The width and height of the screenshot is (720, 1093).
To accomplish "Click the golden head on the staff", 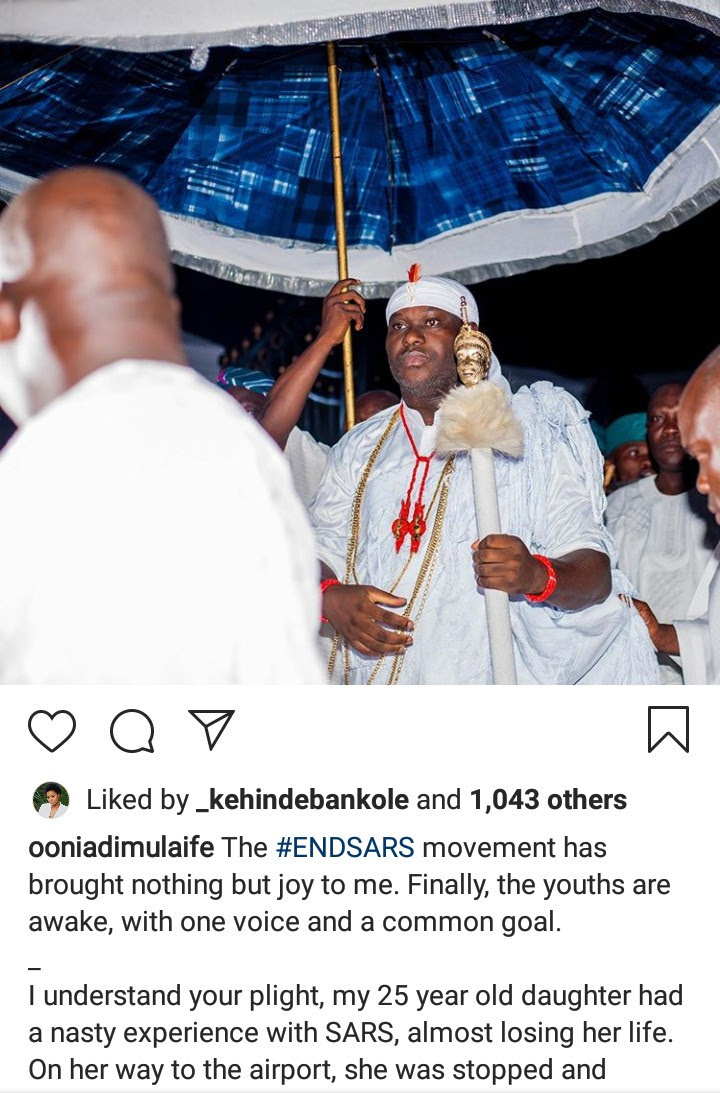I will [473, 352].
